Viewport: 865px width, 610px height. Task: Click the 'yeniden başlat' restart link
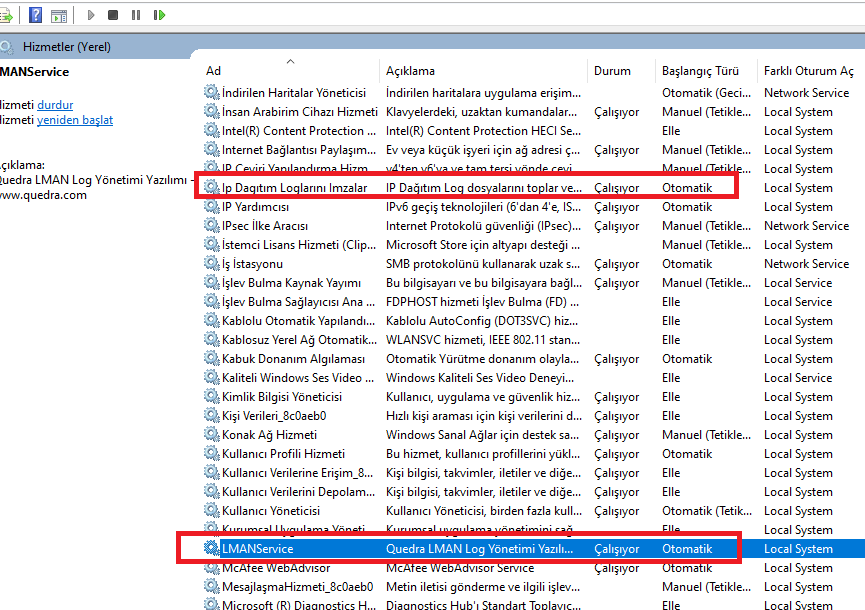75,120
